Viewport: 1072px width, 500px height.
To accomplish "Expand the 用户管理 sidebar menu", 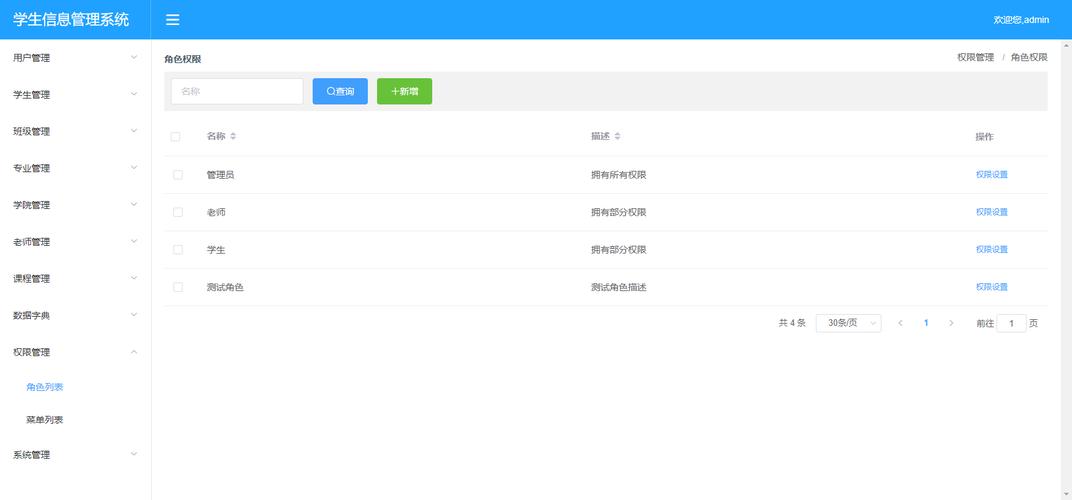I will 75,58.
